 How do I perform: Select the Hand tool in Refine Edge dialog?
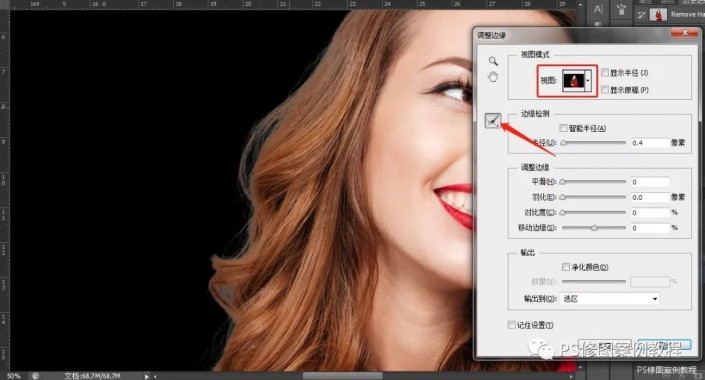(493, 77)
